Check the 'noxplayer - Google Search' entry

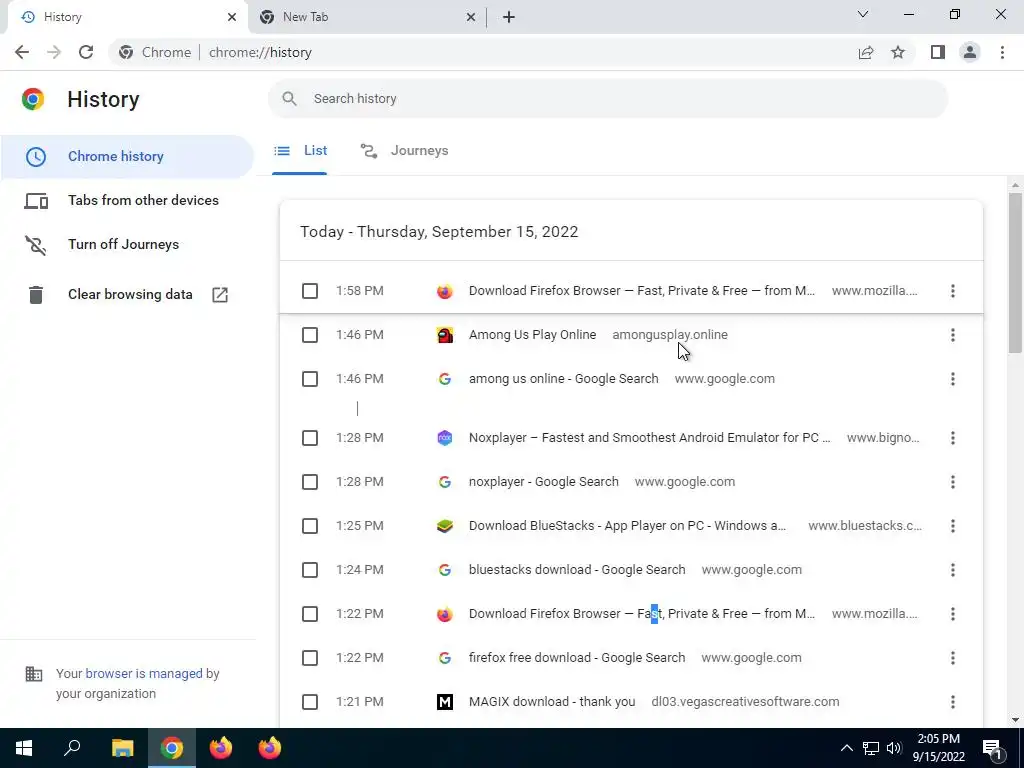tap(310, 482)
